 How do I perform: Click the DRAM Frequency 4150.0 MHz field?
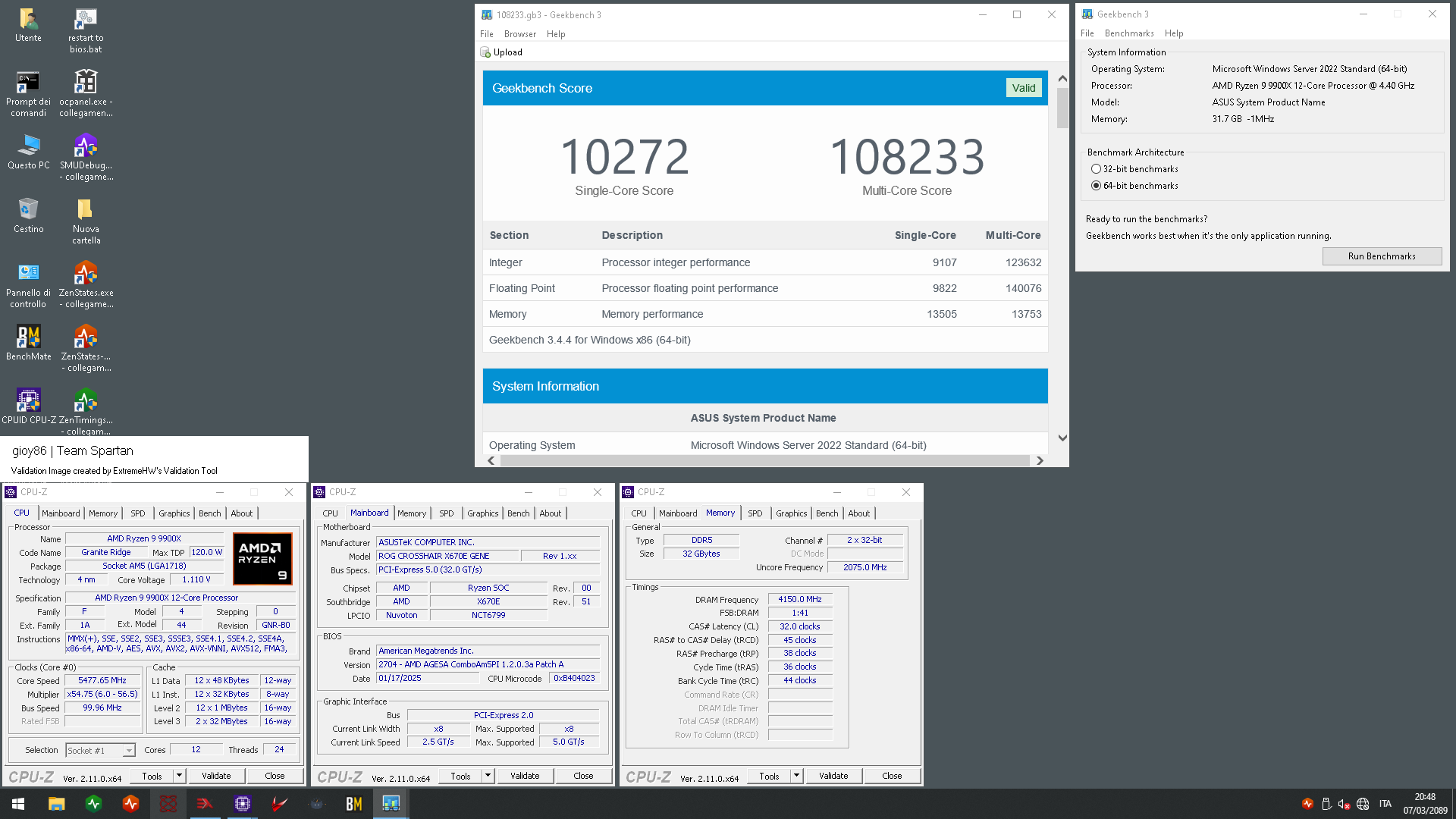800,599
